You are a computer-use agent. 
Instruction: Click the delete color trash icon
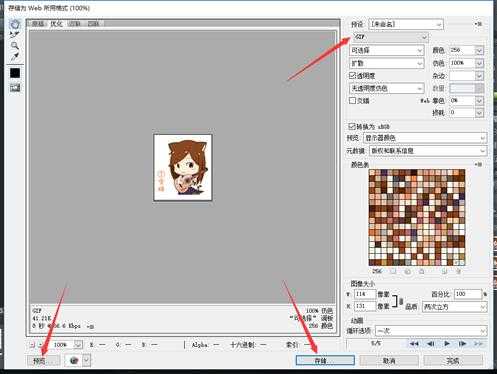click(458, 271)
